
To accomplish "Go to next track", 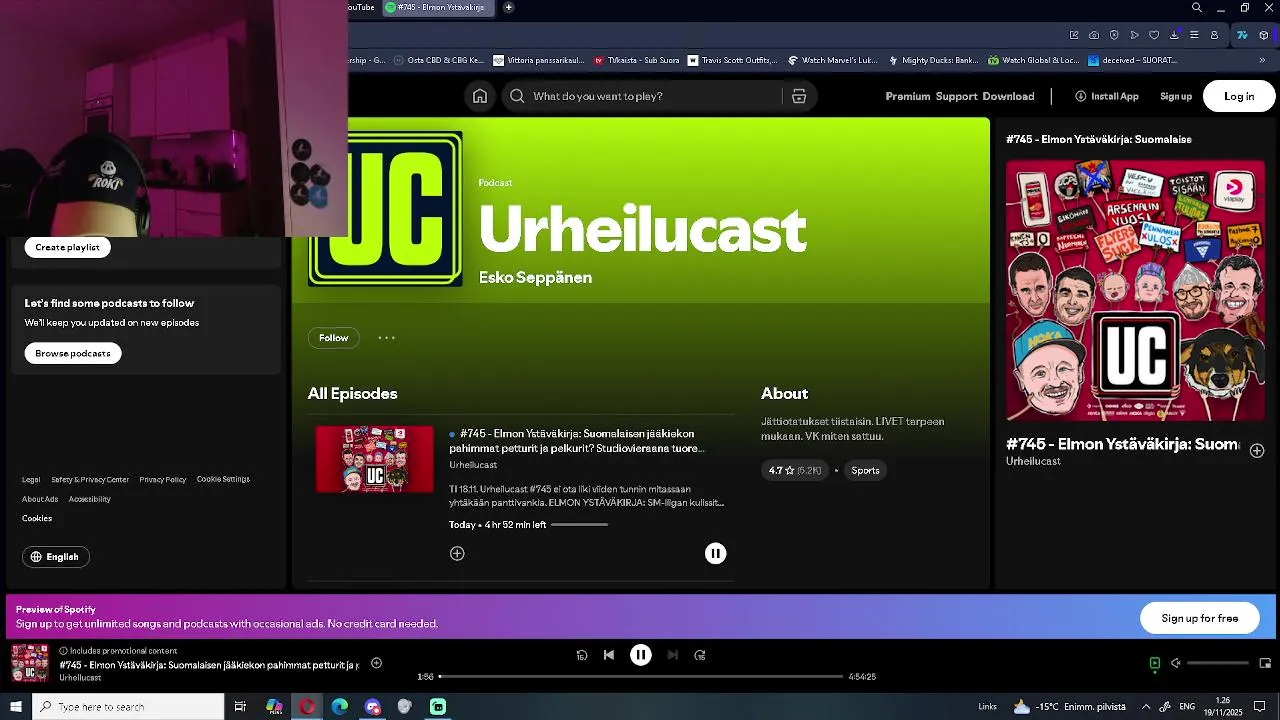I will pos(672,655).
